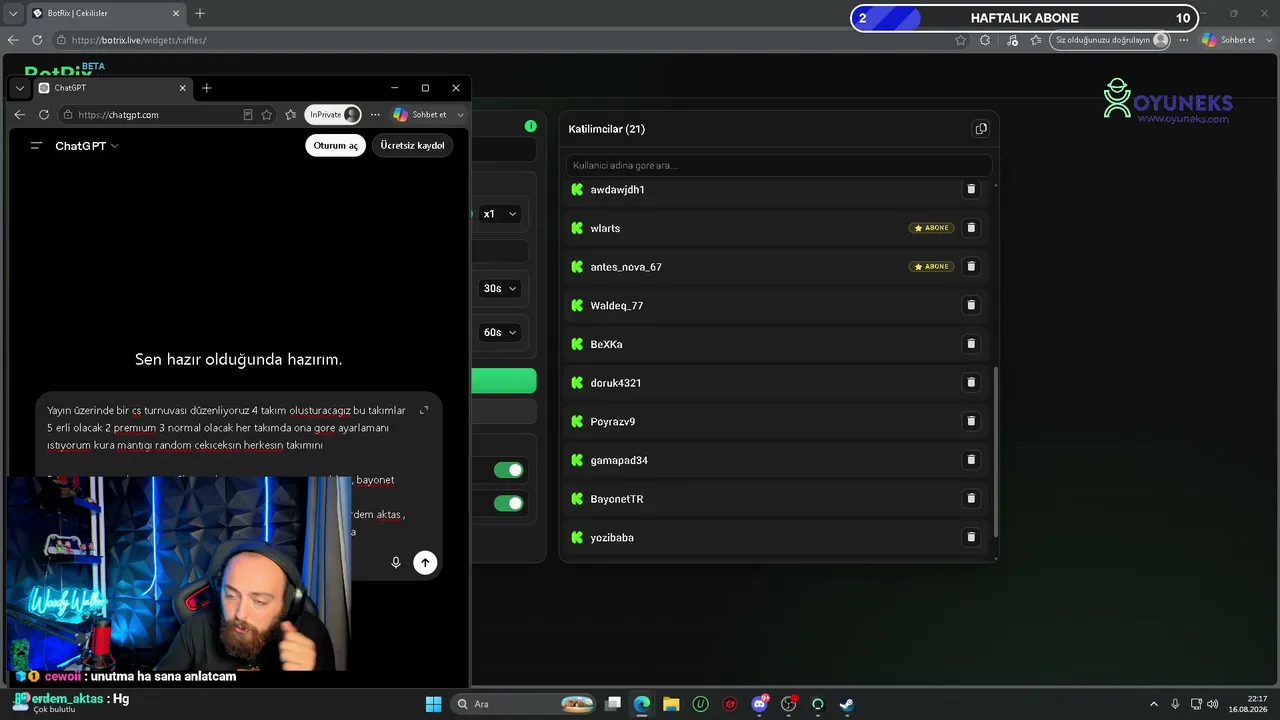The width and height of the screenshot is (1280, 720).
Task: Click the microphone icon in ChatGPT prompt box
Action: [x=396, y=563]
